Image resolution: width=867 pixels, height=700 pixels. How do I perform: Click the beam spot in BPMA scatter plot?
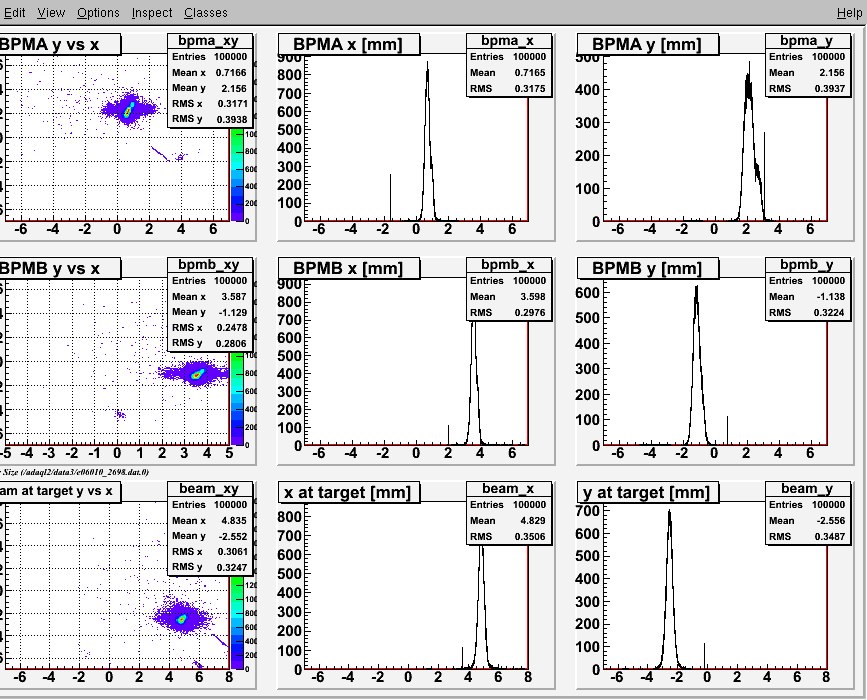coord(129,109)
